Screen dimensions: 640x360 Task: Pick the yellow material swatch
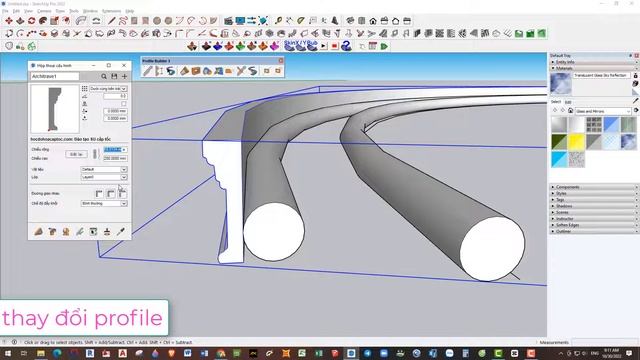(576, 142)
